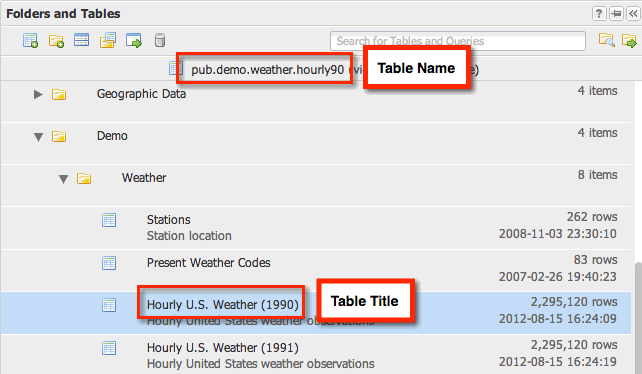Click the Hourly U.S. Weather (1990) table icon

coord(109,305)
